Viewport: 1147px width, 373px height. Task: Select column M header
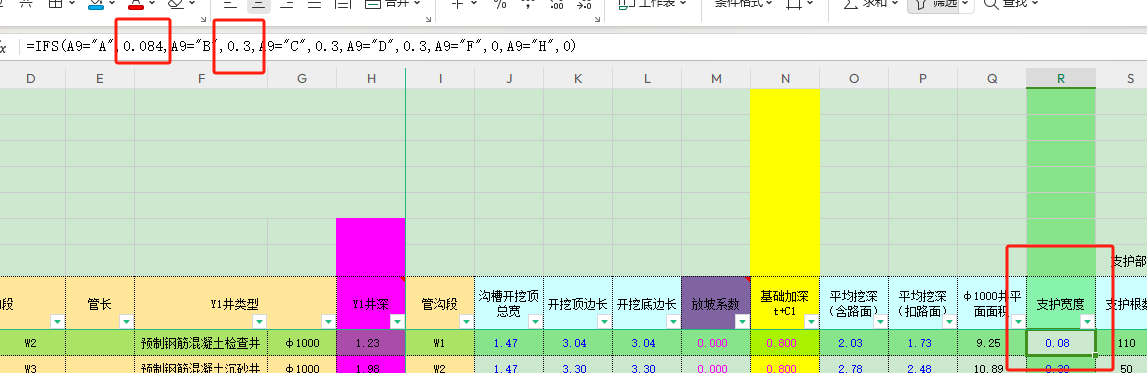point(715,78)
